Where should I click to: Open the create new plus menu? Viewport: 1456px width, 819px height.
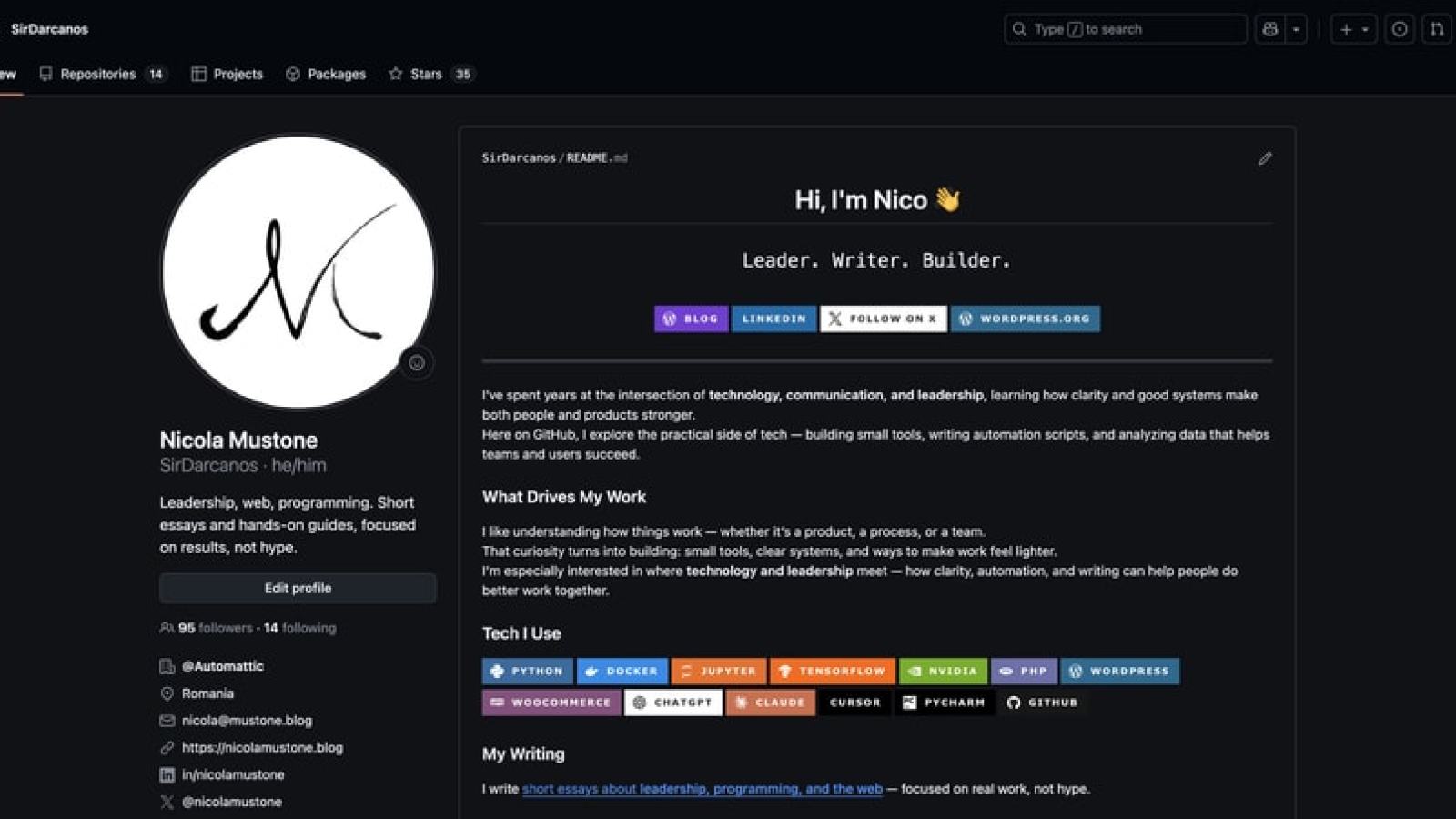(1353, 29)
